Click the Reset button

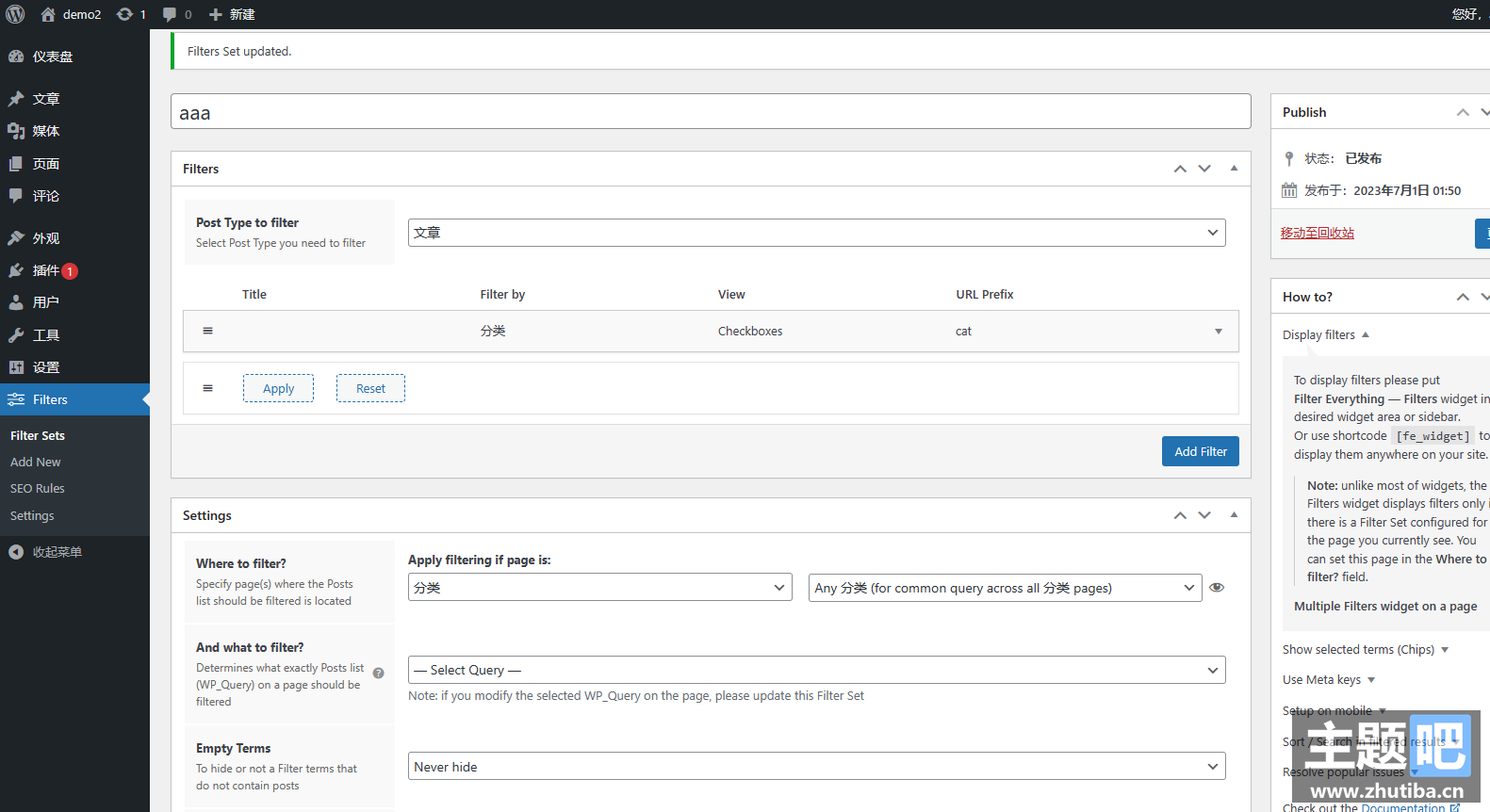tap(370, 388)
